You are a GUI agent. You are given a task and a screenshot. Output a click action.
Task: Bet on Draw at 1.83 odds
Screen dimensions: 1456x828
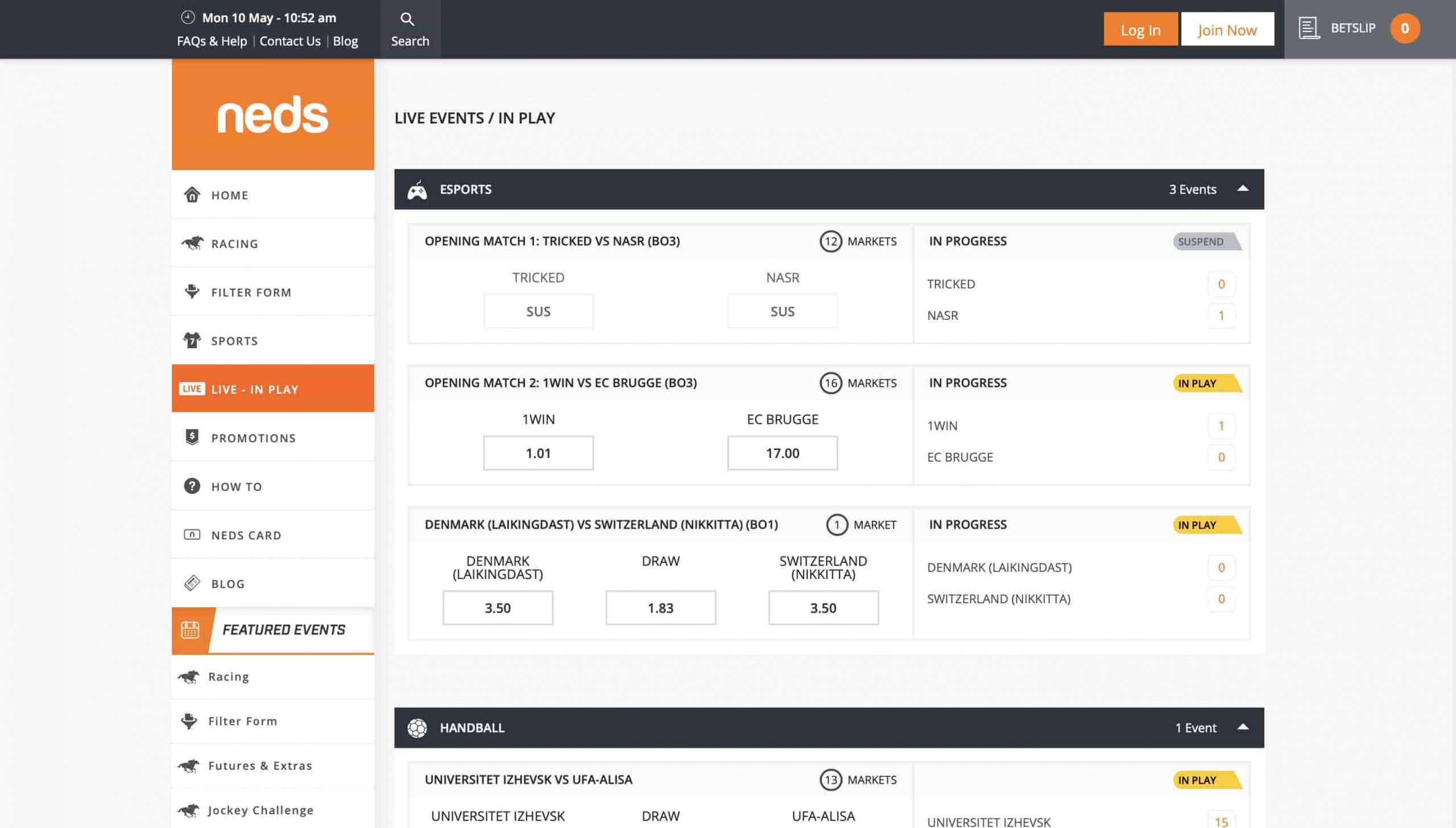coord(660,608)
